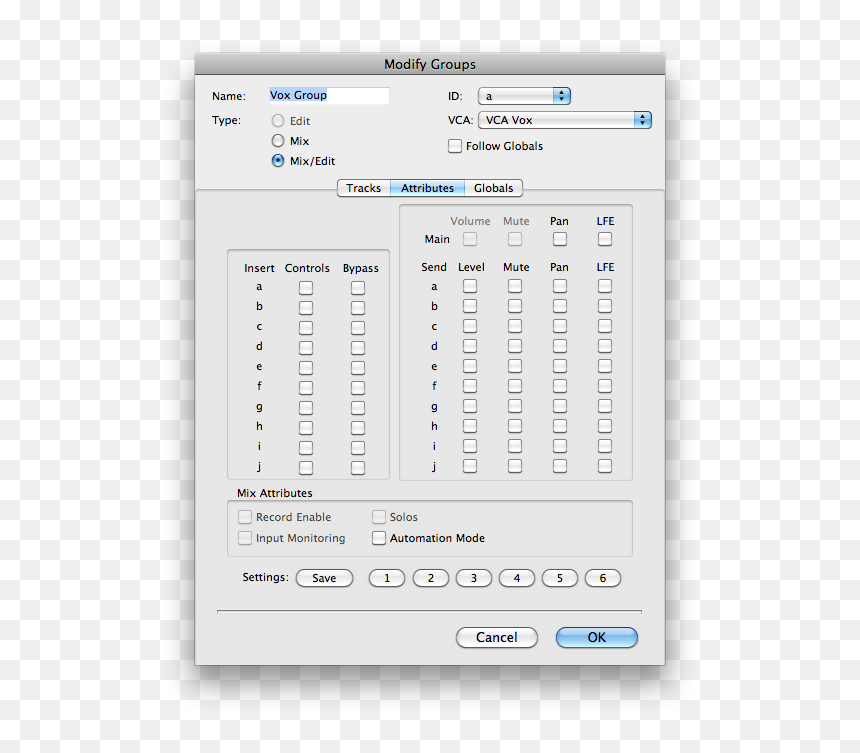Check the Main Mute checkbox
This screenshot has height=753, width=860.
514,239
